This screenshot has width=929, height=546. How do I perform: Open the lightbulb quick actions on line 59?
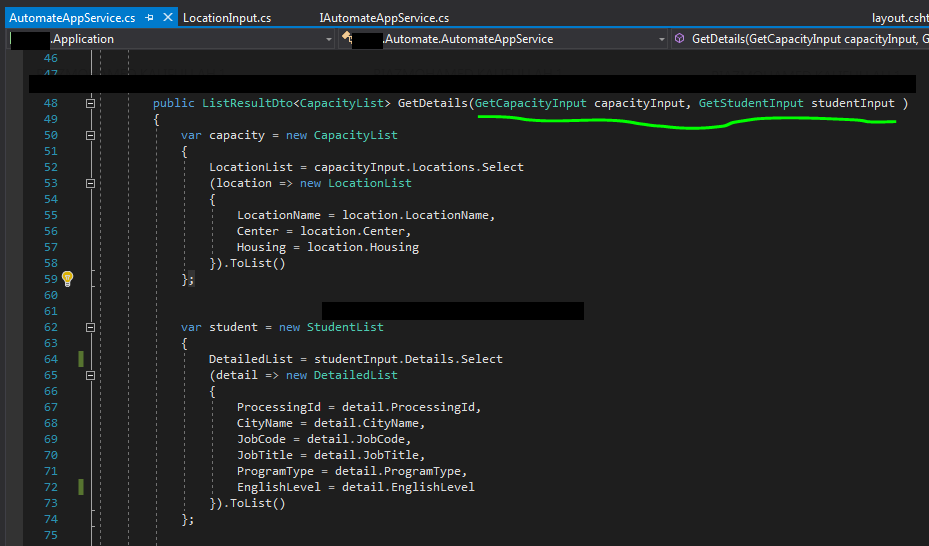68,278
